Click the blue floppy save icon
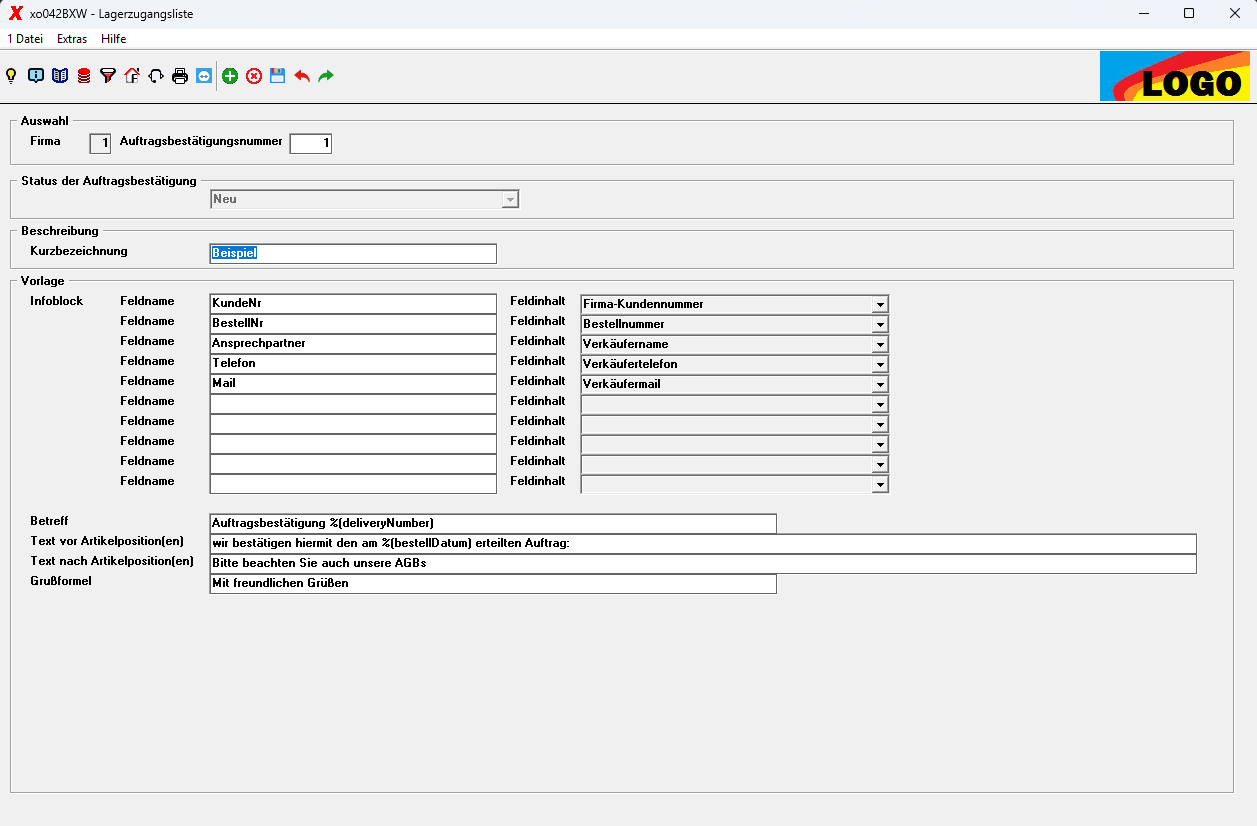This screenshot has height=826, width=1257. tap(278, 76)
